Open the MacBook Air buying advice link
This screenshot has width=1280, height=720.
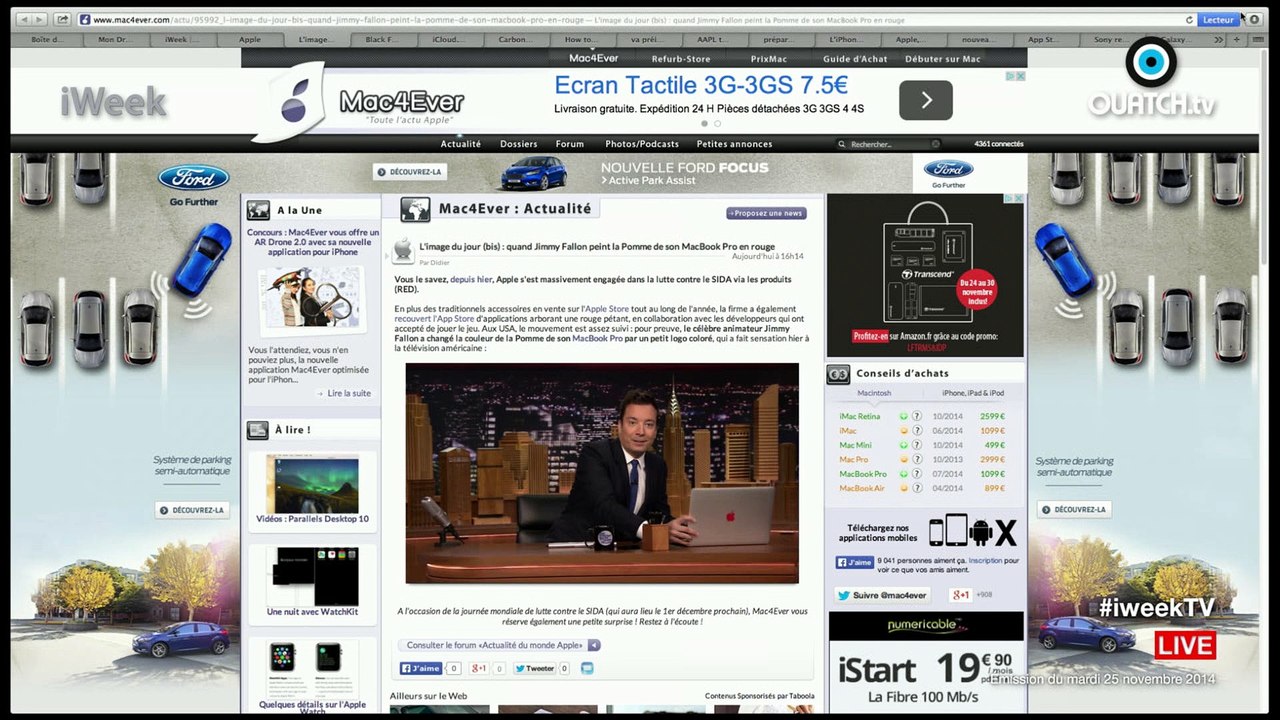pyautogui.click(x=862, y=488)
